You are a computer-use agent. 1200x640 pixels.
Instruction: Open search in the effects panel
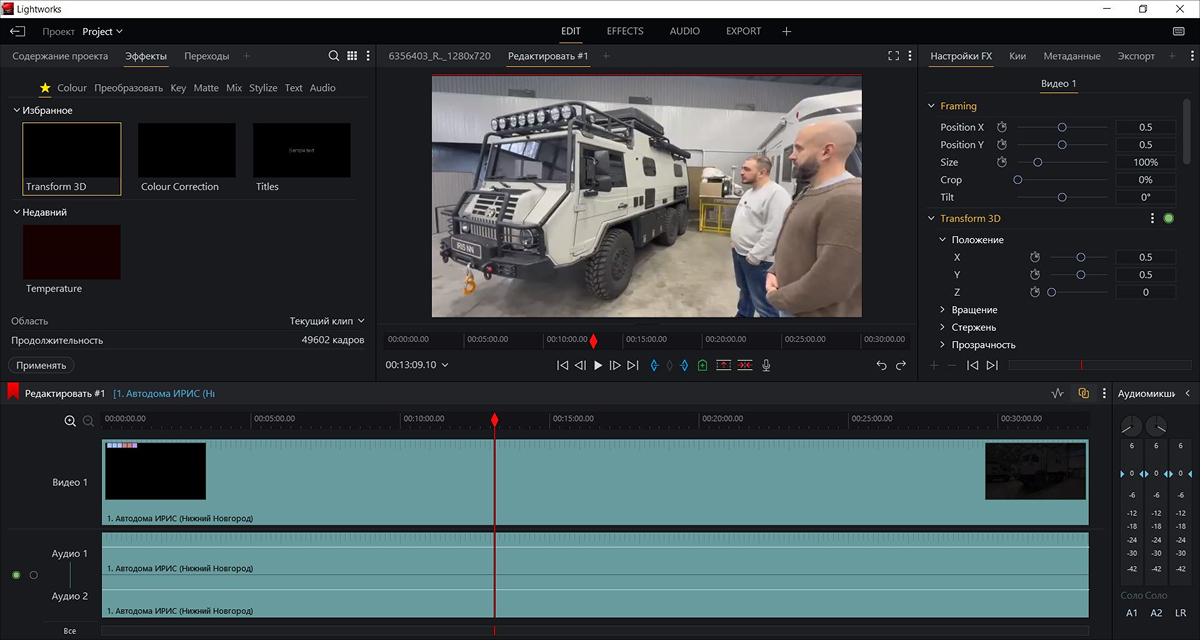(334, 56)
